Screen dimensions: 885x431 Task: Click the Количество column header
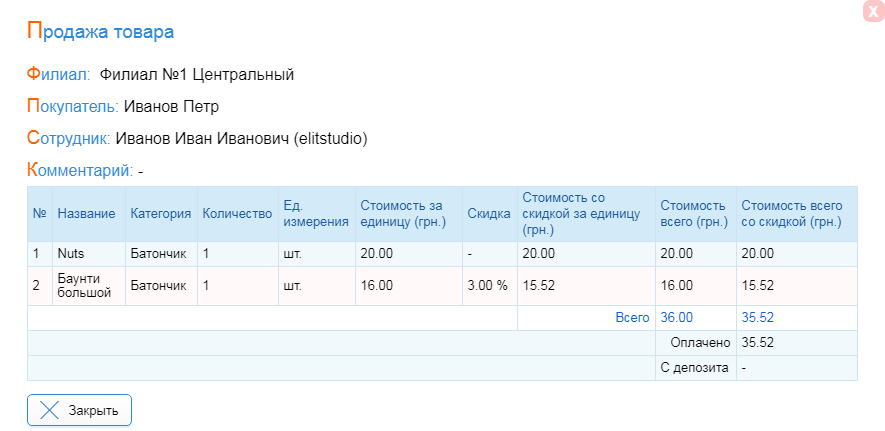(x=238, y=214)
